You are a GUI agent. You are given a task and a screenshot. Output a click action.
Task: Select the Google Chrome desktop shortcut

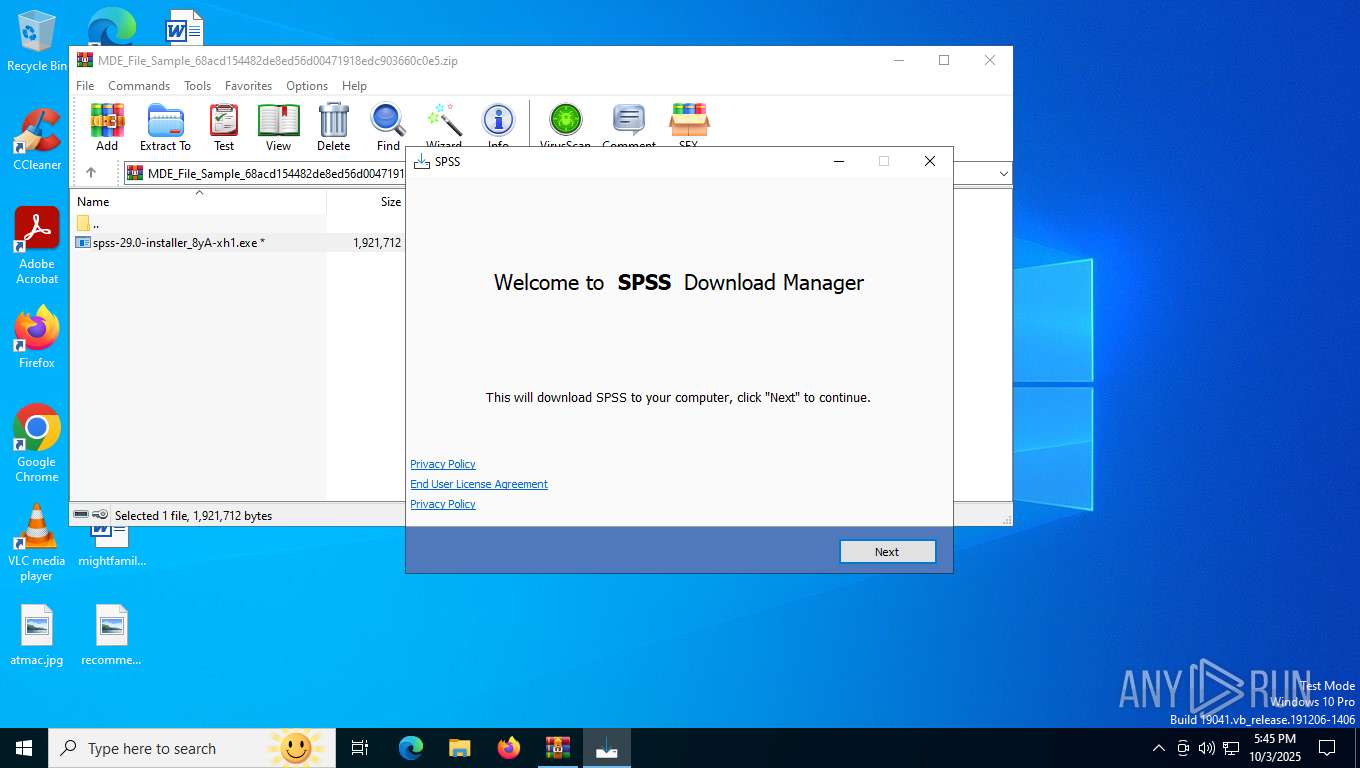tap(37, 443)
